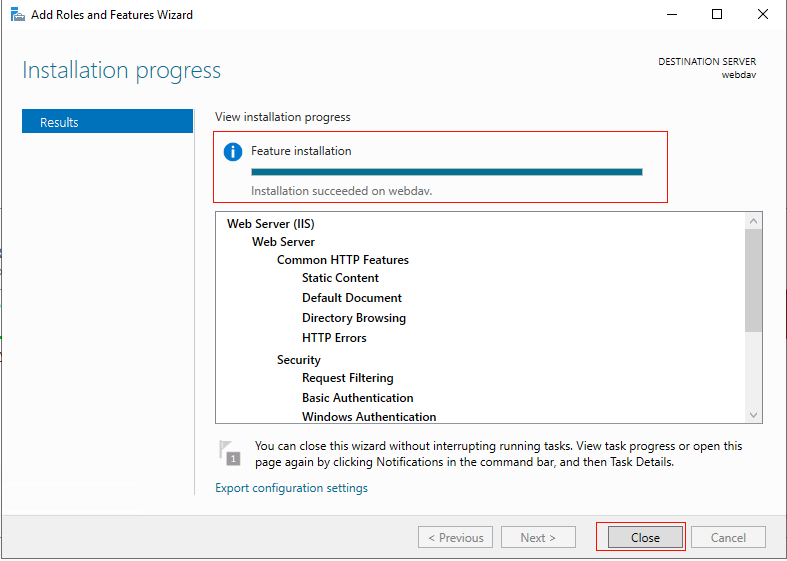
Task: Click the Add Roles wizard title icon
Action: point(18,15)
